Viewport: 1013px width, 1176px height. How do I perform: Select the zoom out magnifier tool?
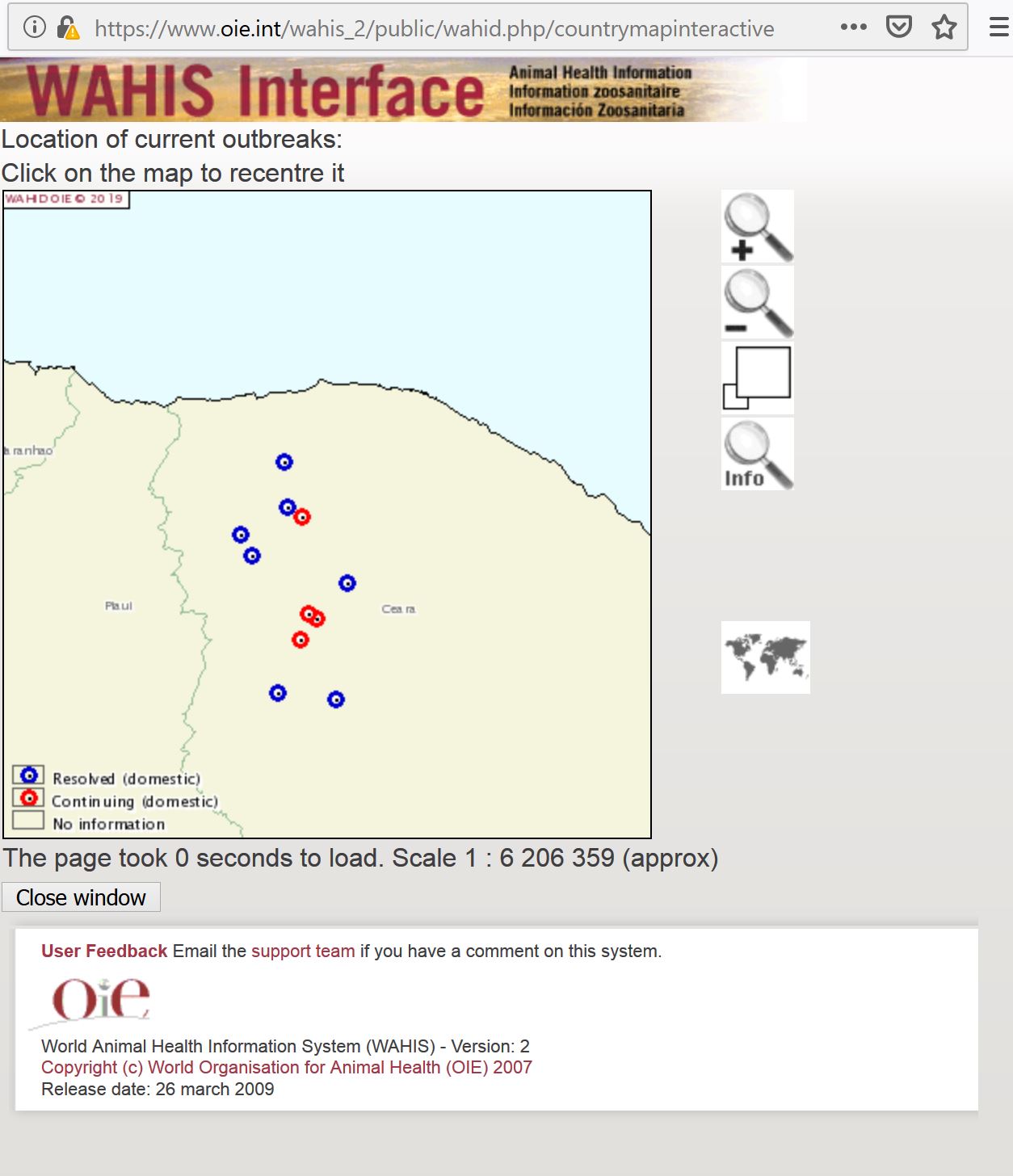(x=758, y=302)
